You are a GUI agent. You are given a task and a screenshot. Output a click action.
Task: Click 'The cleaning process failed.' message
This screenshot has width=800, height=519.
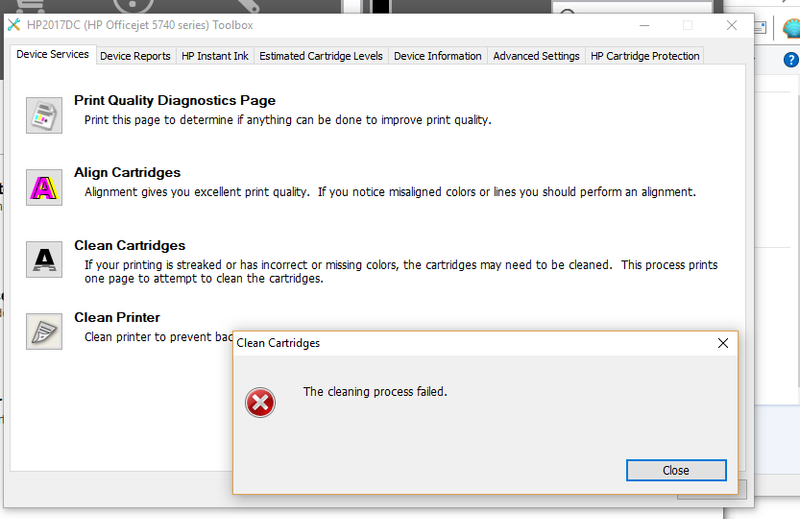click(375, 391)
